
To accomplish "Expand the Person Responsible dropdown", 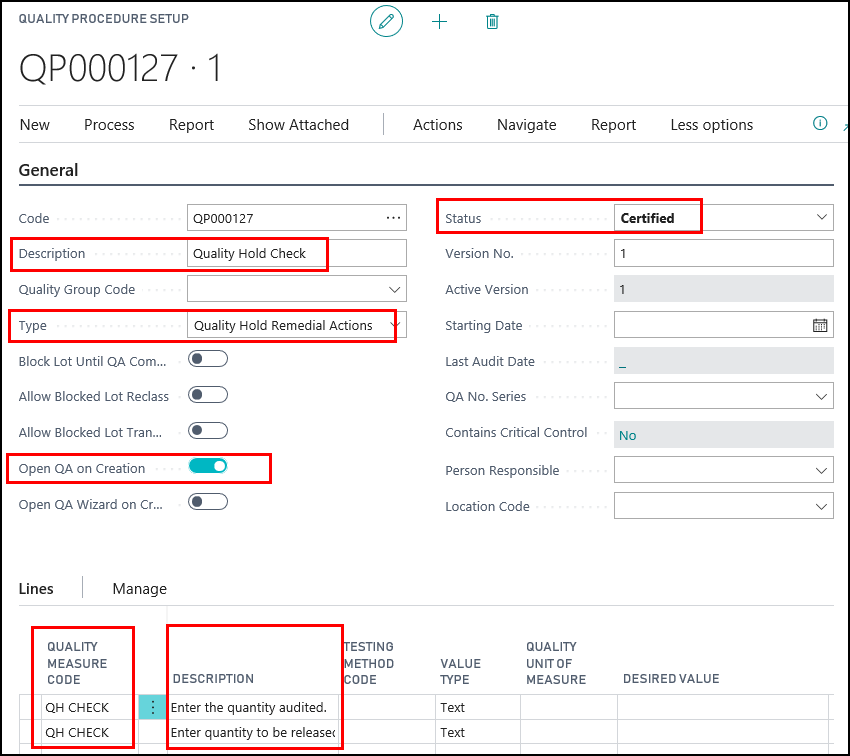I will tap(821, 470).
